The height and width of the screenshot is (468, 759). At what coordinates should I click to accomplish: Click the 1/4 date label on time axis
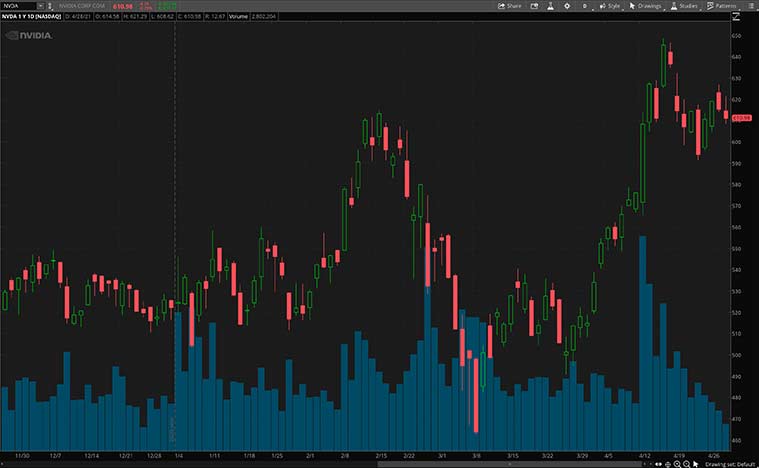pyautogui.click(x=179, y=456)
